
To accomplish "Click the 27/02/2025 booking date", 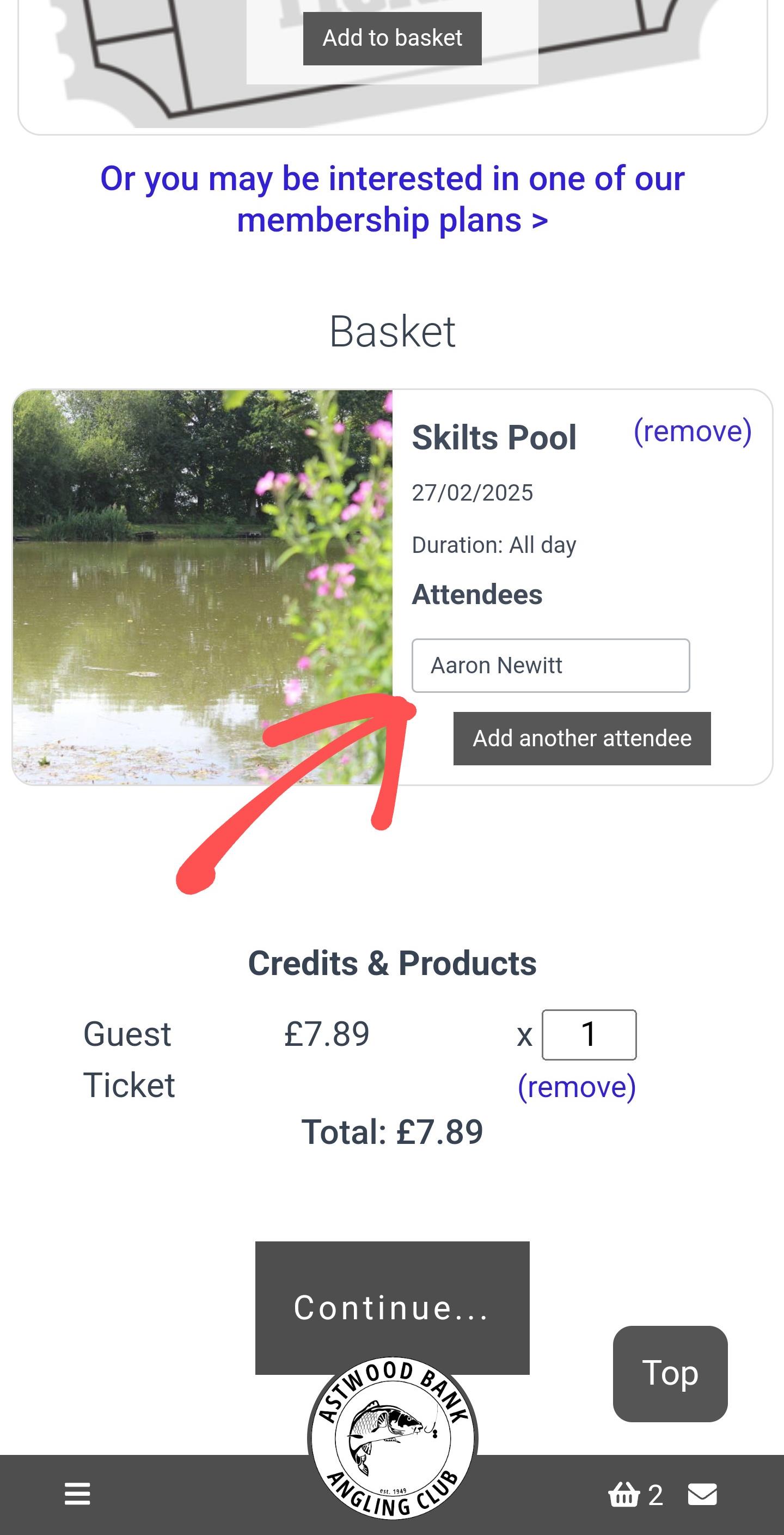I will (x=473, y=493).
